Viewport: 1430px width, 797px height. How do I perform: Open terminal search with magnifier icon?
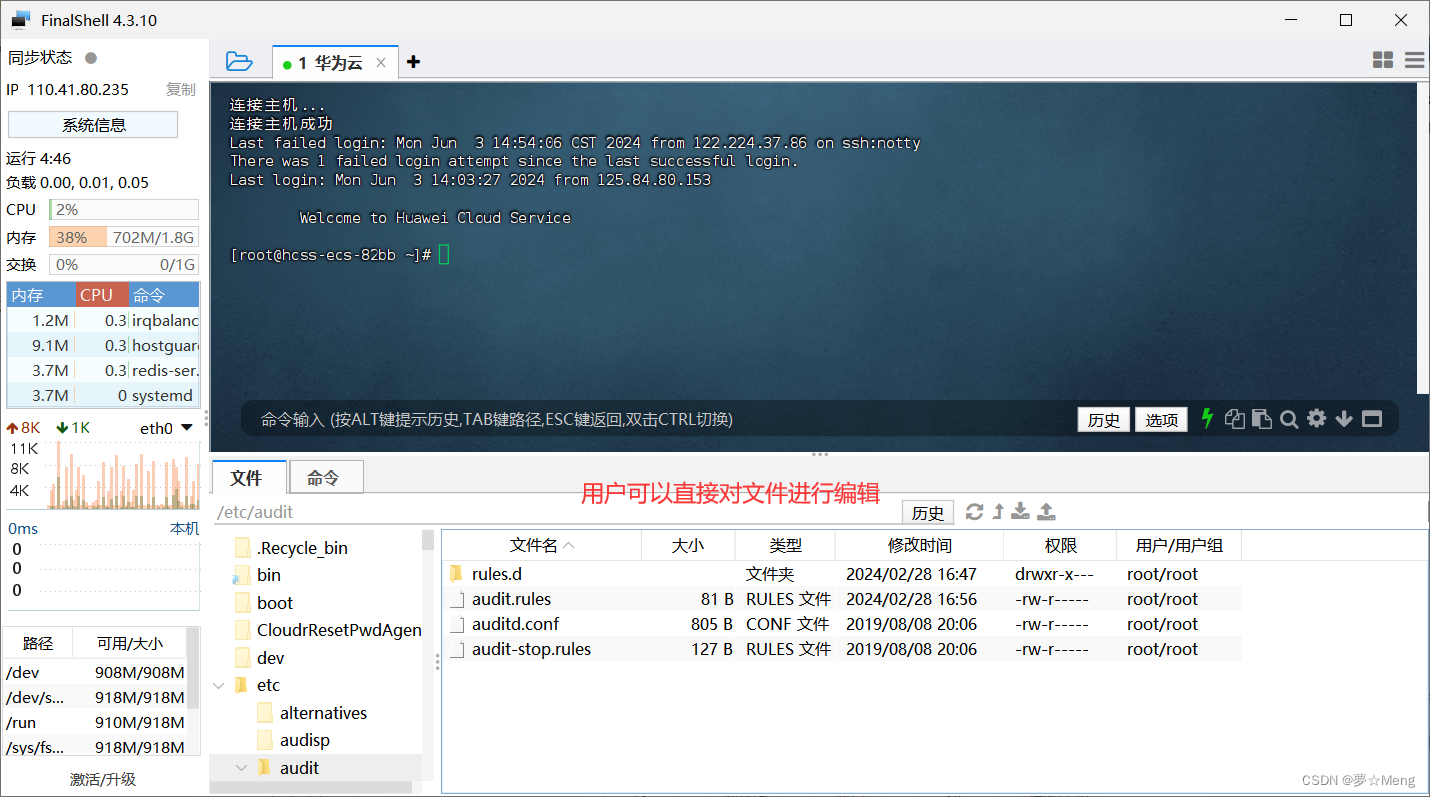[x=1288, y=419]
